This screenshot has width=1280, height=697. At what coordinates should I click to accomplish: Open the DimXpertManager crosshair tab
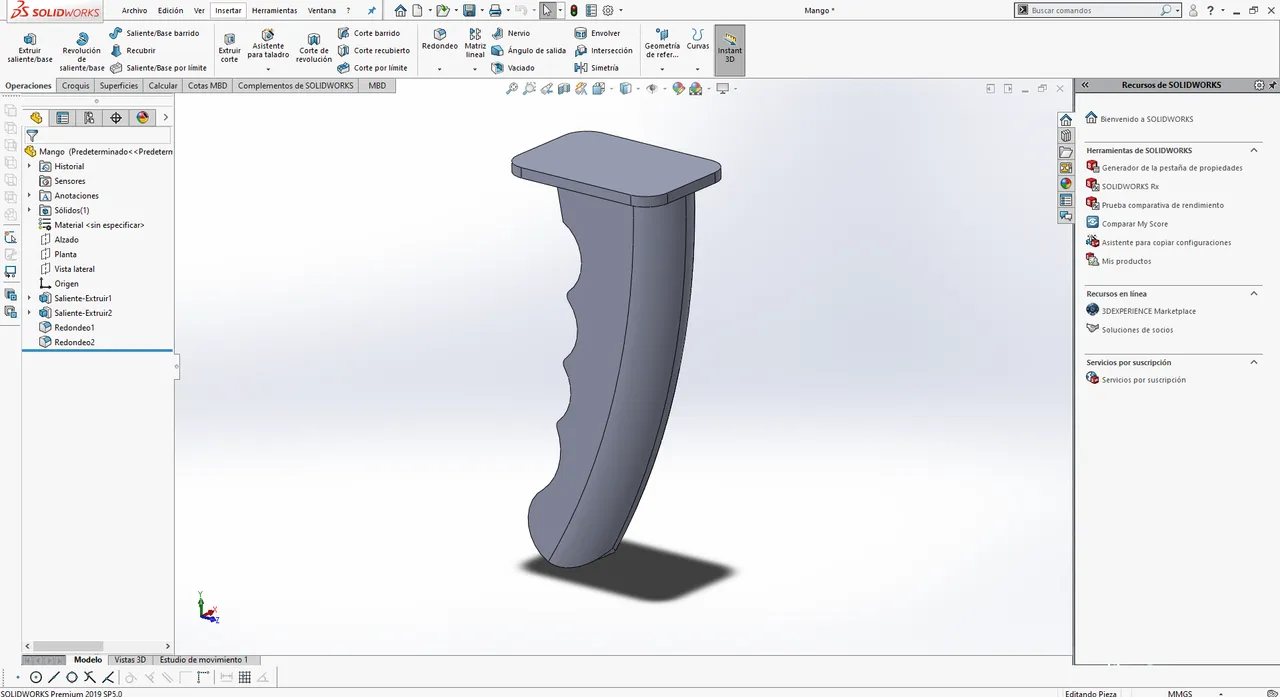[116, 117]
